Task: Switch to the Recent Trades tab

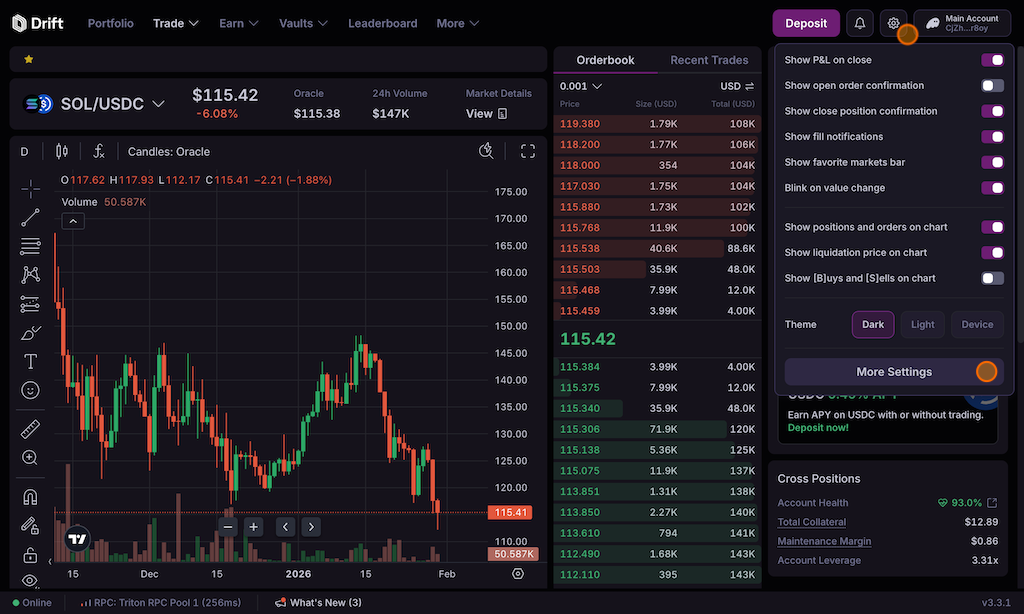Action: [709, 60]
